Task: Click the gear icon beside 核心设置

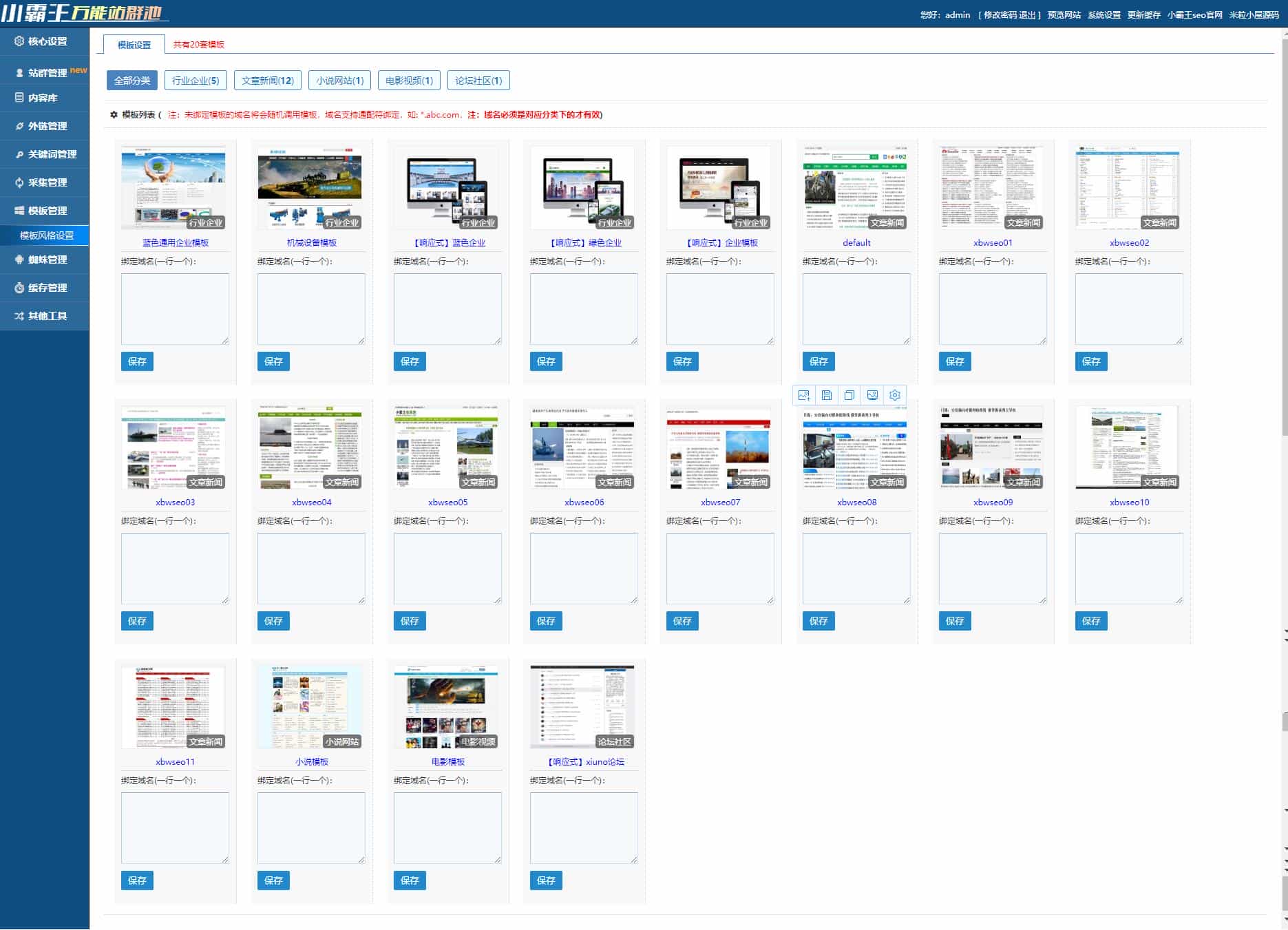Action: pyautogui.click(x=19, y=41)
